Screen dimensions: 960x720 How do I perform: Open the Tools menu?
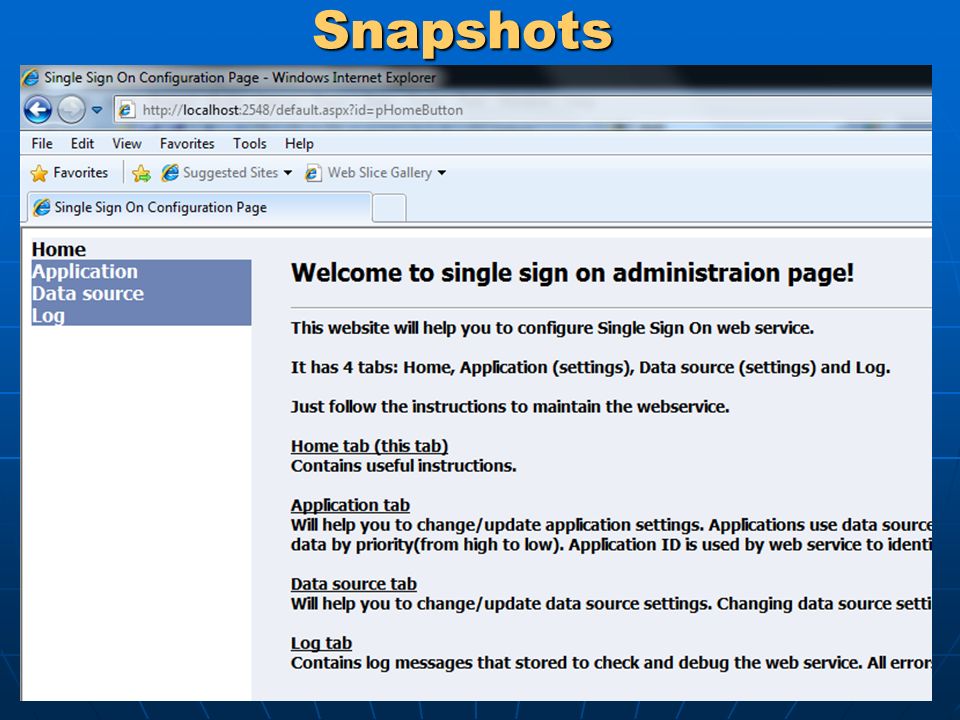click(x=250, y=144)
